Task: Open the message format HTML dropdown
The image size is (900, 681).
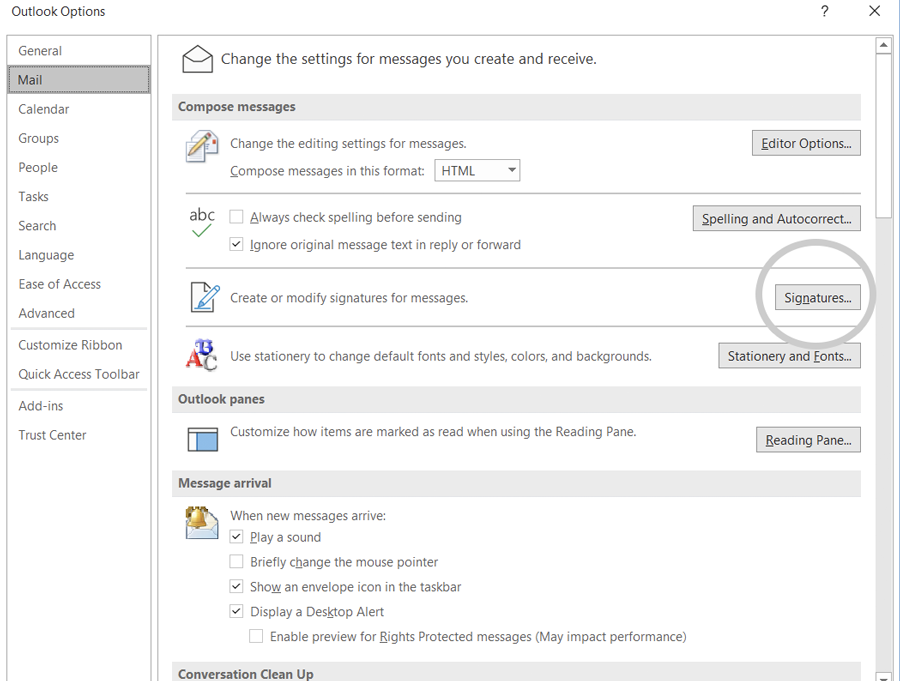Action: pyautogui.click(x=477, y=171)
